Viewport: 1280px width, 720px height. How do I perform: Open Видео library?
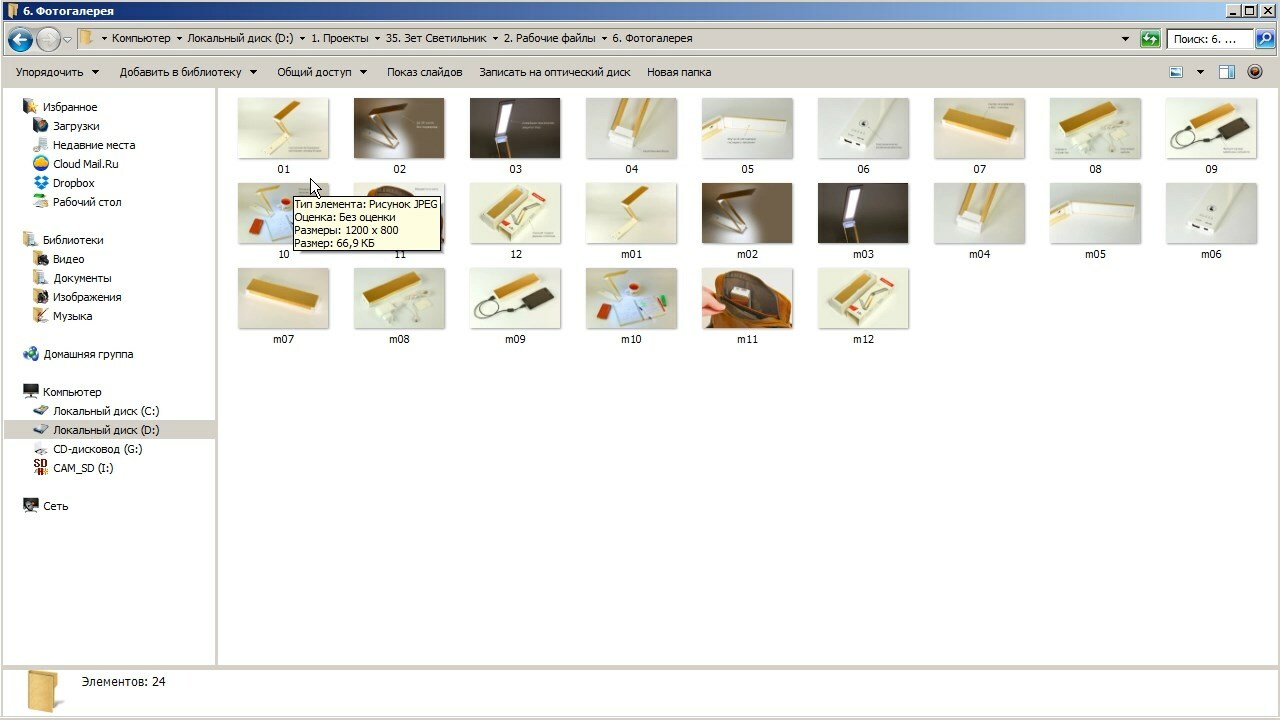(x=68, y=259)
